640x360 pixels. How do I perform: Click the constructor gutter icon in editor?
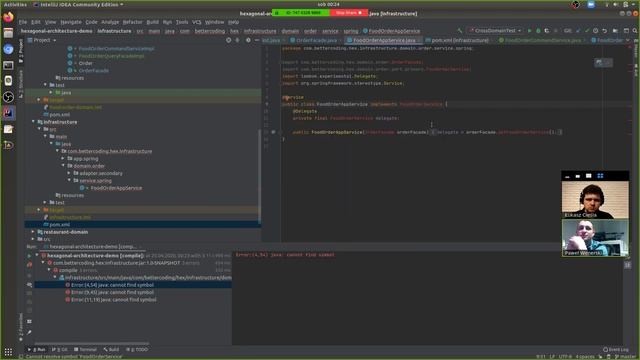pyautogui.click(x=273, y=132)
